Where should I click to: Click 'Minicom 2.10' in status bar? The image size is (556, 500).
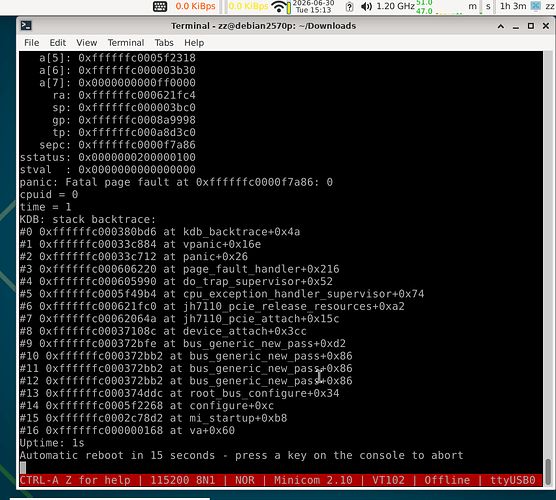[x=313, y=480]
